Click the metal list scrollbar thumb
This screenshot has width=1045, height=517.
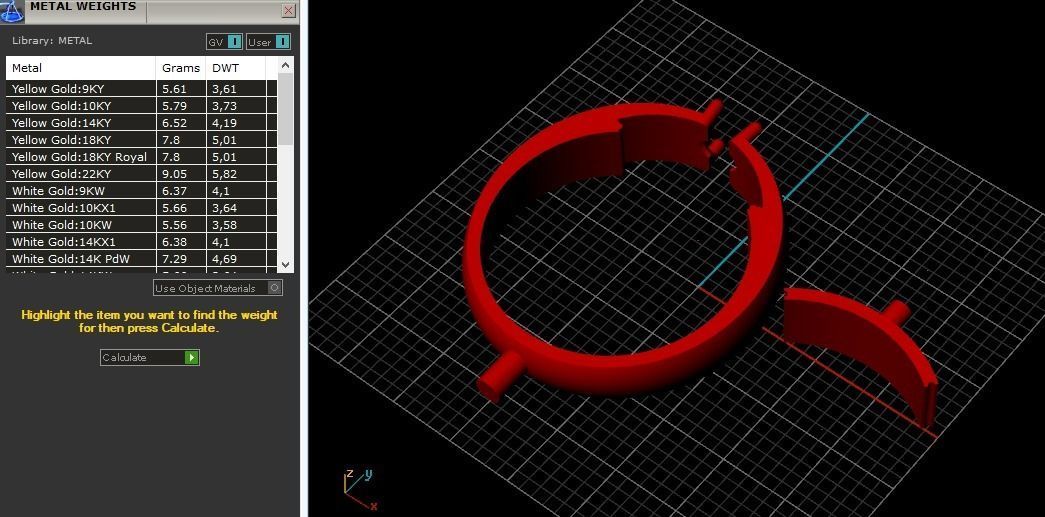285,109
